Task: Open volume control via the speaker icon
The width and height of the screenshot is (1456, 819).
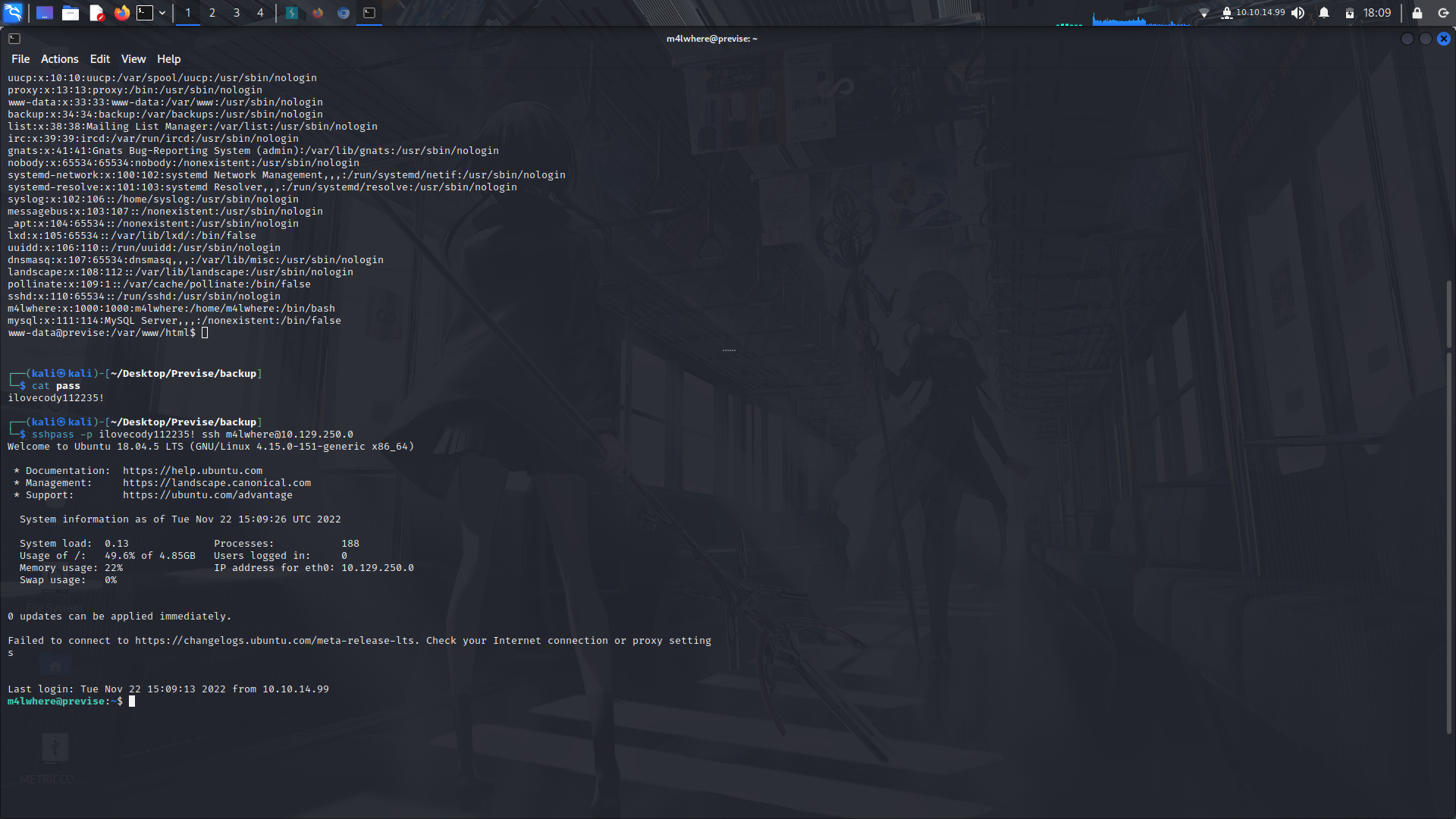Action: click(x=1298, y=13)
